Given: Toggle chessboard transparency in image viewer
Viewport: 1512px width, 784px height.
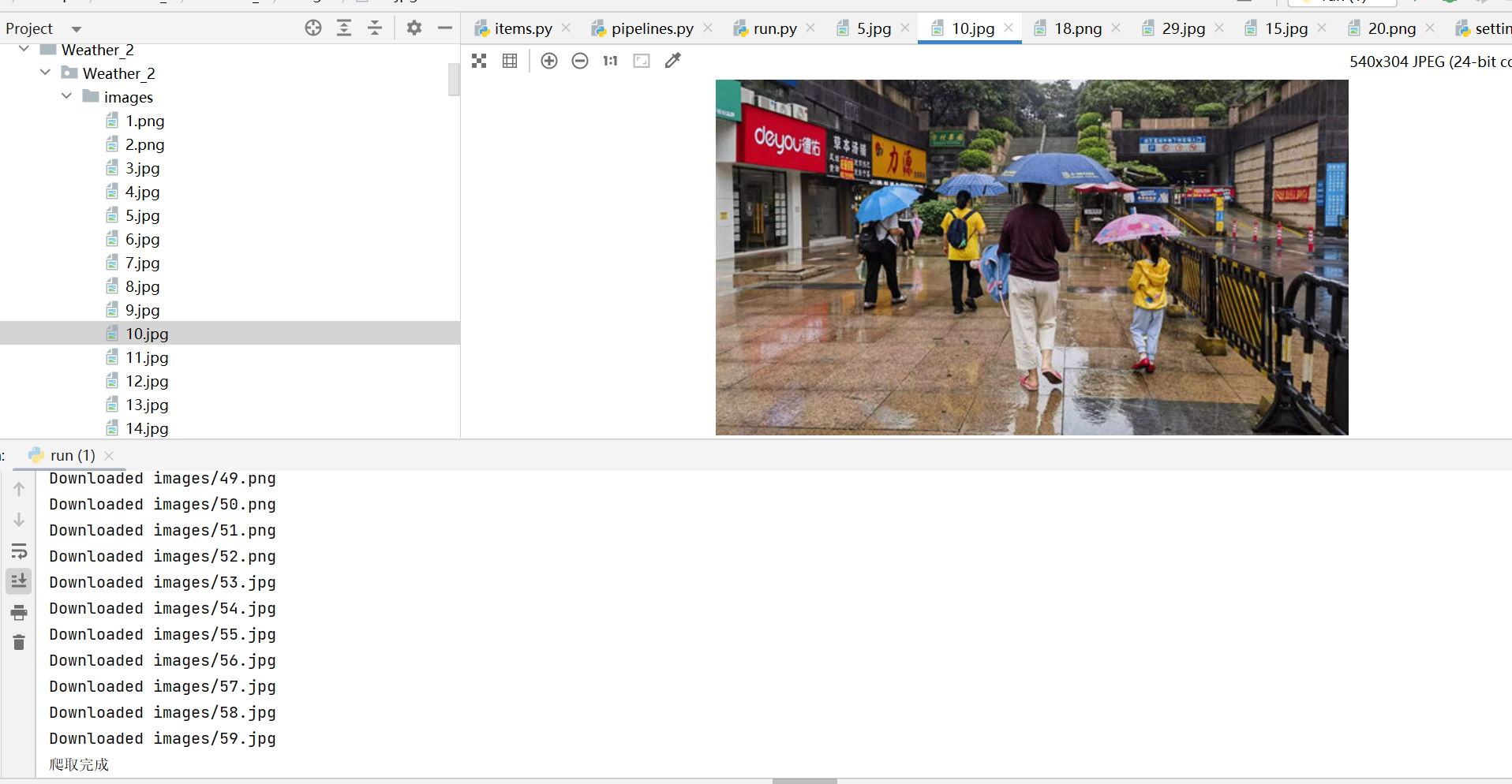Looking at the screenshot, I should click(x=479, y=61).
